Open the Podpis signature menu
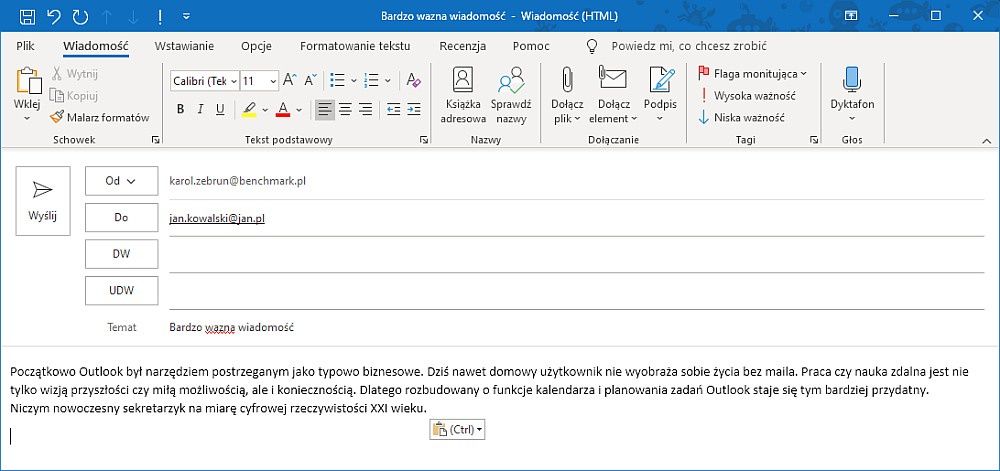 660,96
